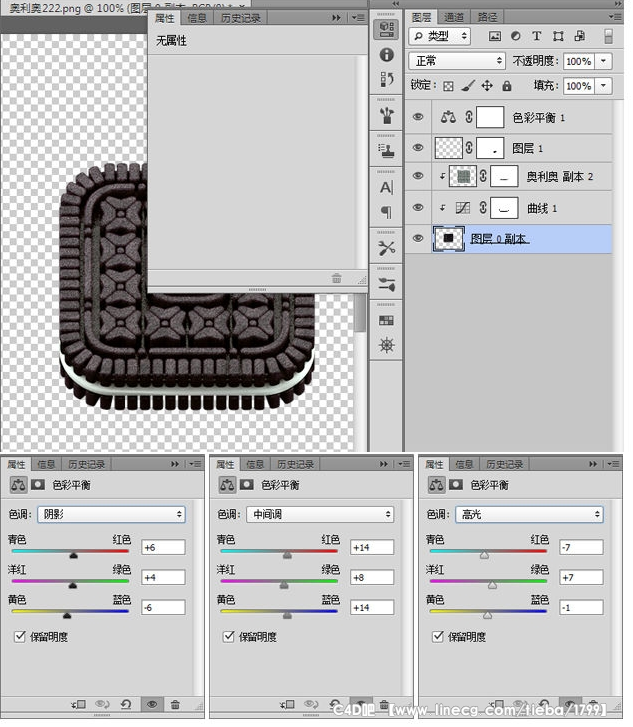Hide the 奥利奥 副本 2 layer
Image resolution: width=633 pixels, height=727 pixels.
pos(418,176)
